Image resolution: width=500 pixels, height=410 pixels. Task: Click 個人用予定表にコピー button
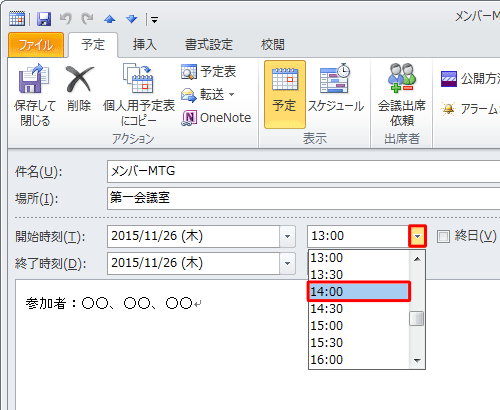139,95
